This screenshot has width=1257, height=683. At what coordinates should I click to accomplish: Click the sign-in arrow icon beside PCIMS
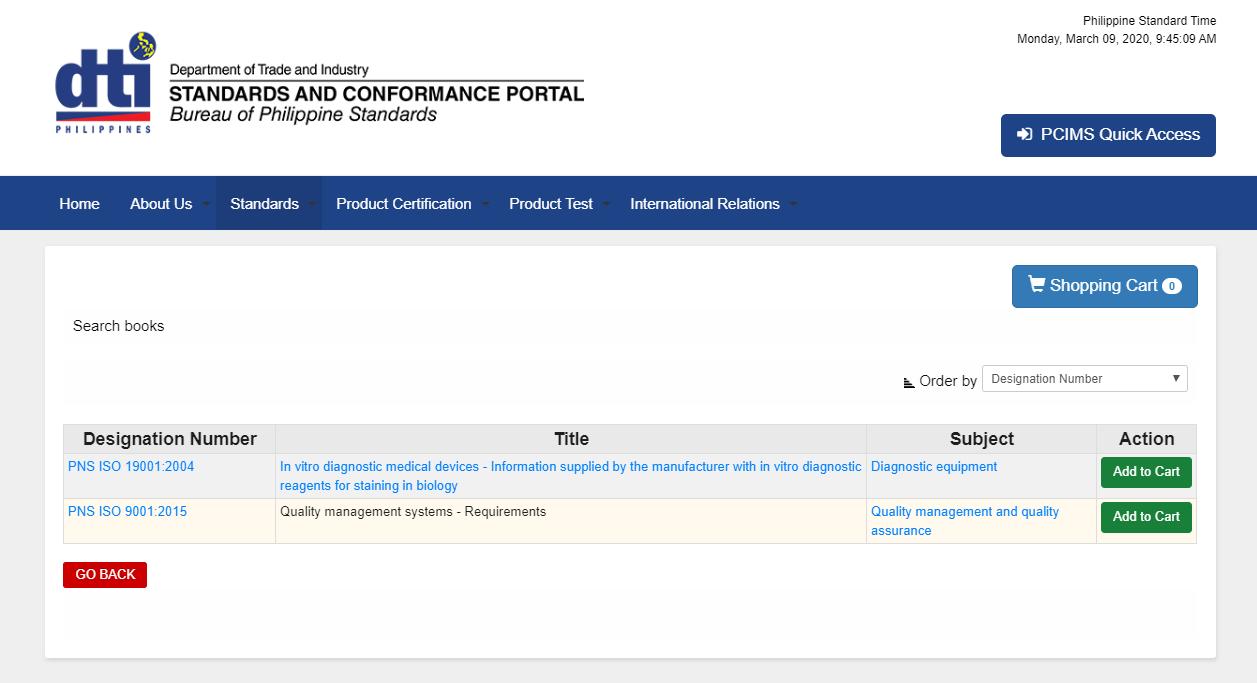1025,134
